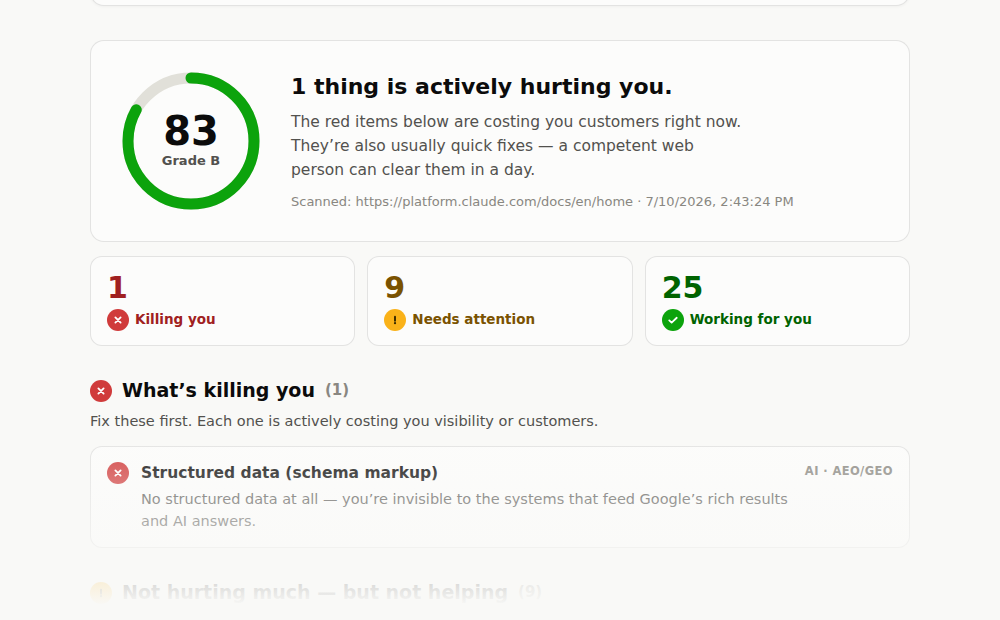The image size is (1000, 620).
Task: Click the large number 9 count
Action: [x=395, y=288]
